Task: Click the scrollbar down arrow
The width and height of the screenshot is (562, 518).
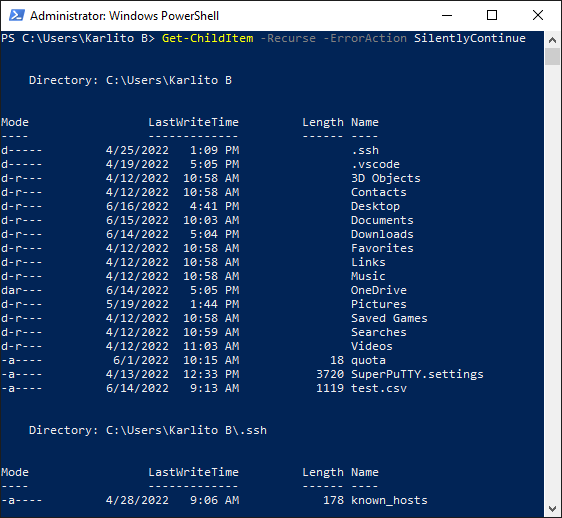Action: pos(552,508)
